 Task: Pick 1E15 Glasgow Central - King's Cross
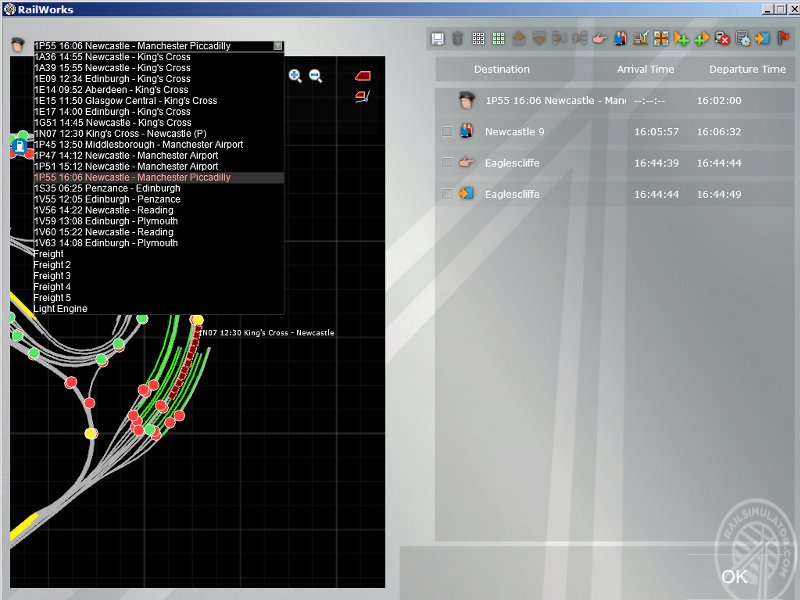[125, 101]
